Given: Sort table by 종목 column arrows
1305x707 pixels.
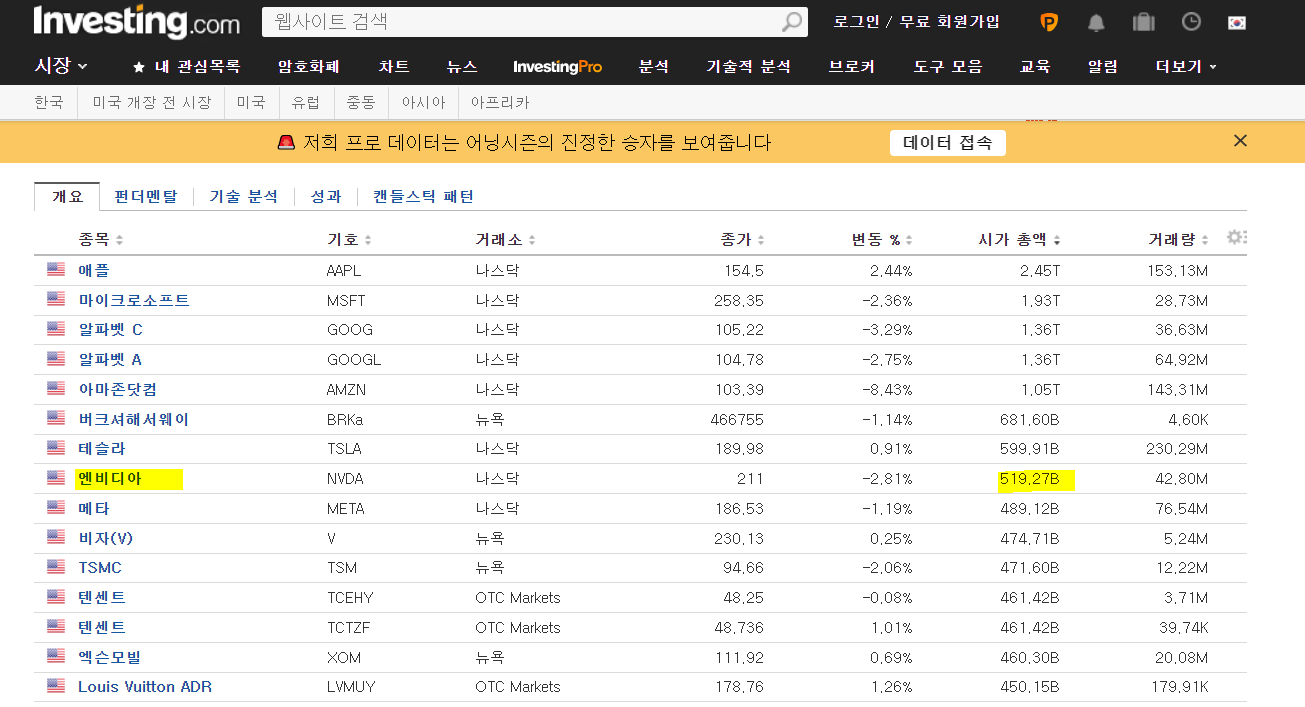Looking at the screenshot, I should click(120, 240).
